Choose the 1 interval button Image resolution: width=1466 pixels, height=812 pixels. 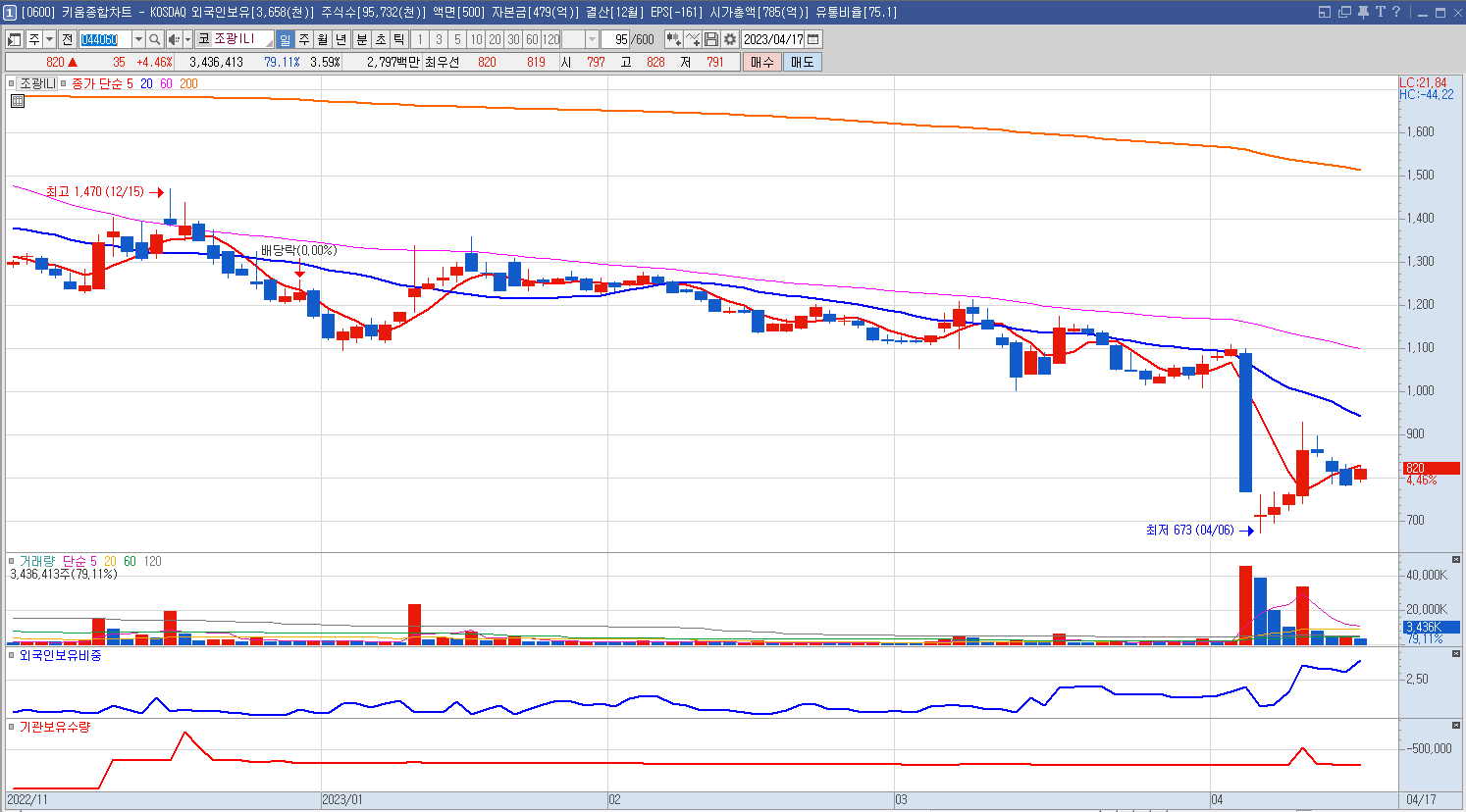tap(420, 39)
